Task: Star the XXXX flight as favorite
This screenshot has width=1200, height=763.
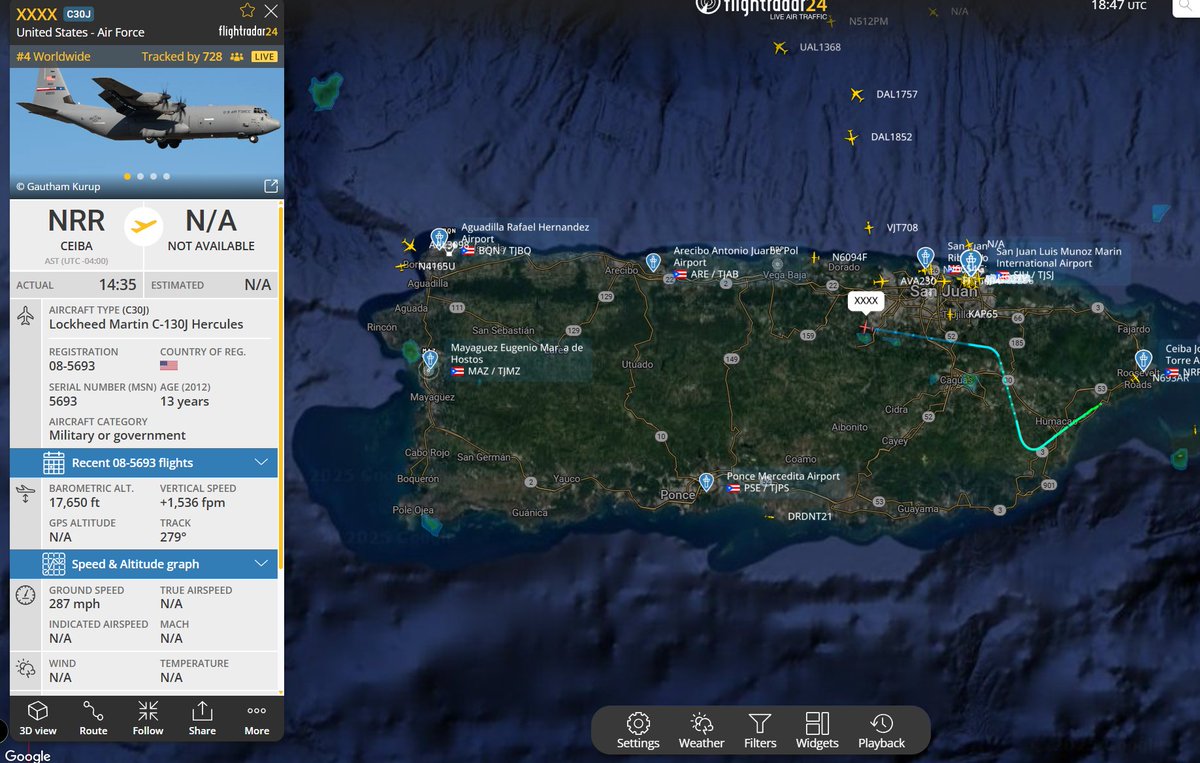Action: point(247,11)
